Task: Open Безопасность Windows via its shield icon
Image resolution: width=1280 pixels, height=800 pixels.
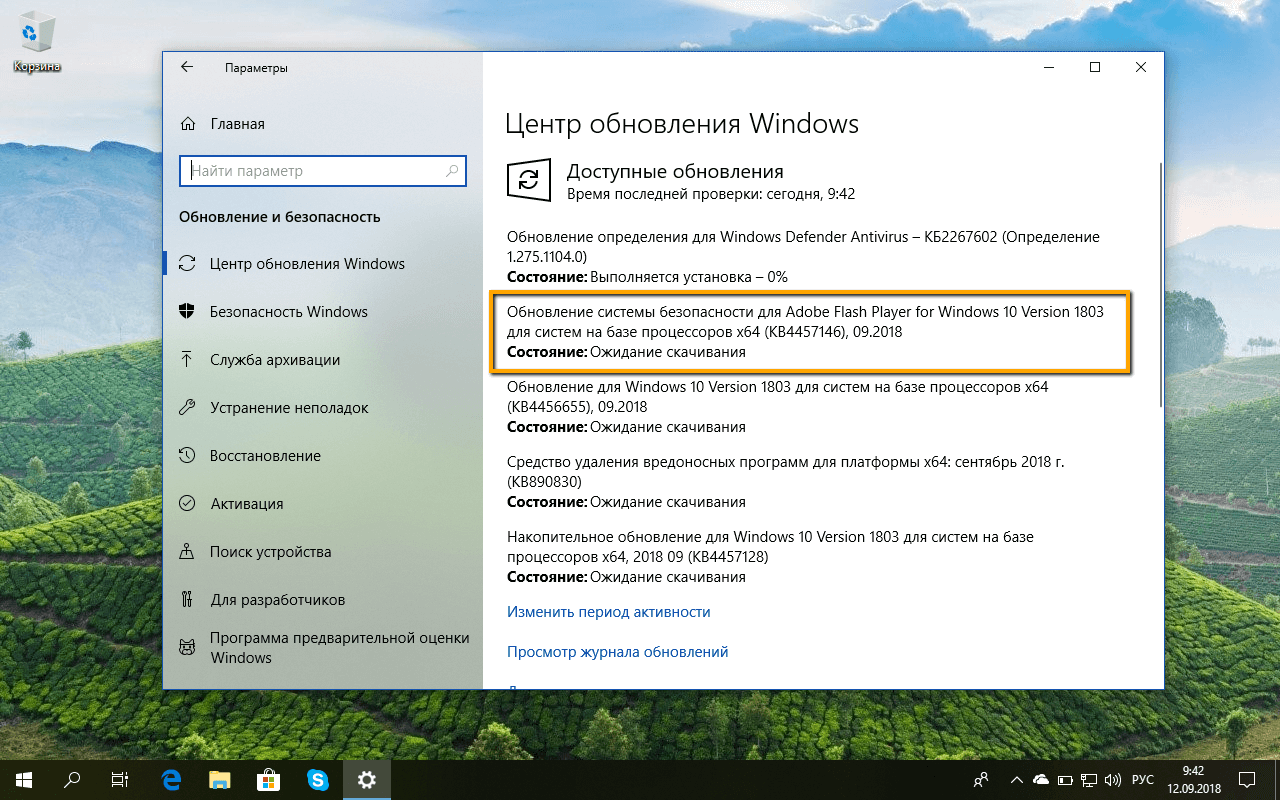Action: point(187,311)
